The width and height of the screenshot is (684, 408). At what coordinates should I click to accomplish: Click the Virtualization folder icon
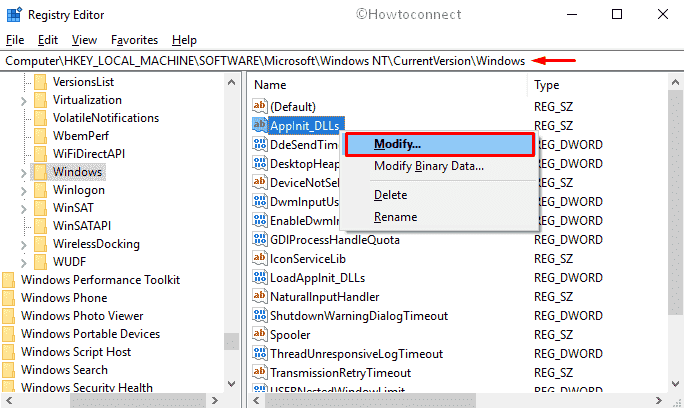(40, 100)
